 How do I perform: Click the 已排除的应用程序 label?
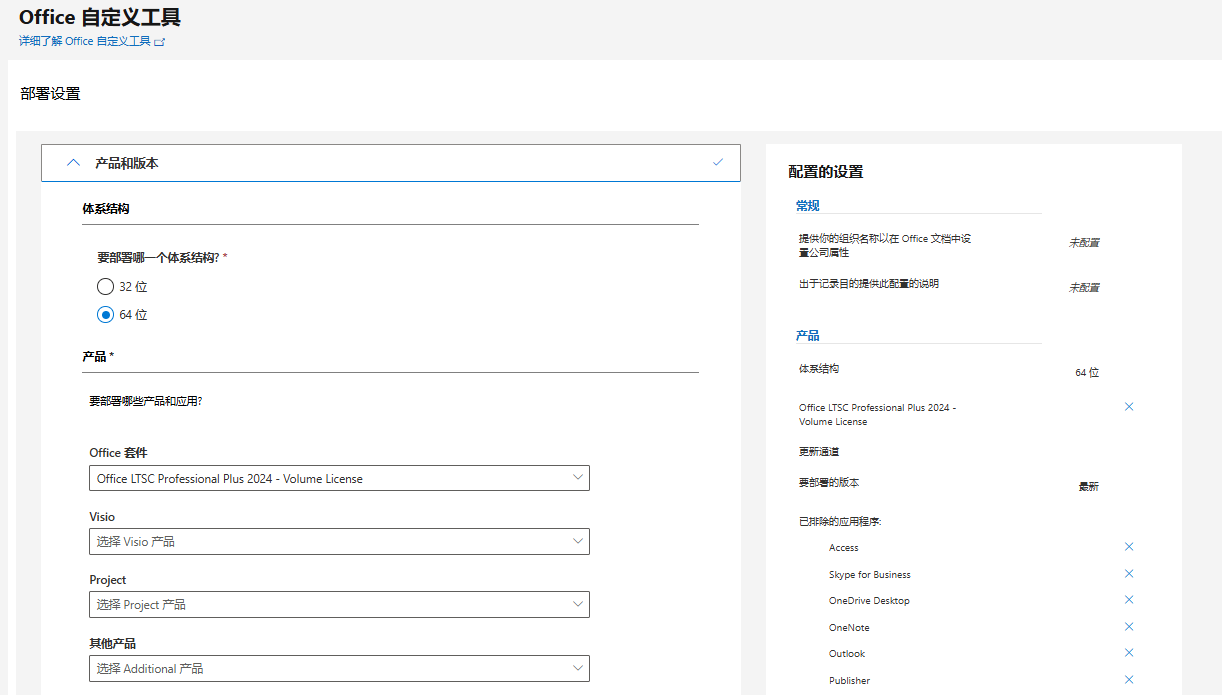(x=840, y=521)
